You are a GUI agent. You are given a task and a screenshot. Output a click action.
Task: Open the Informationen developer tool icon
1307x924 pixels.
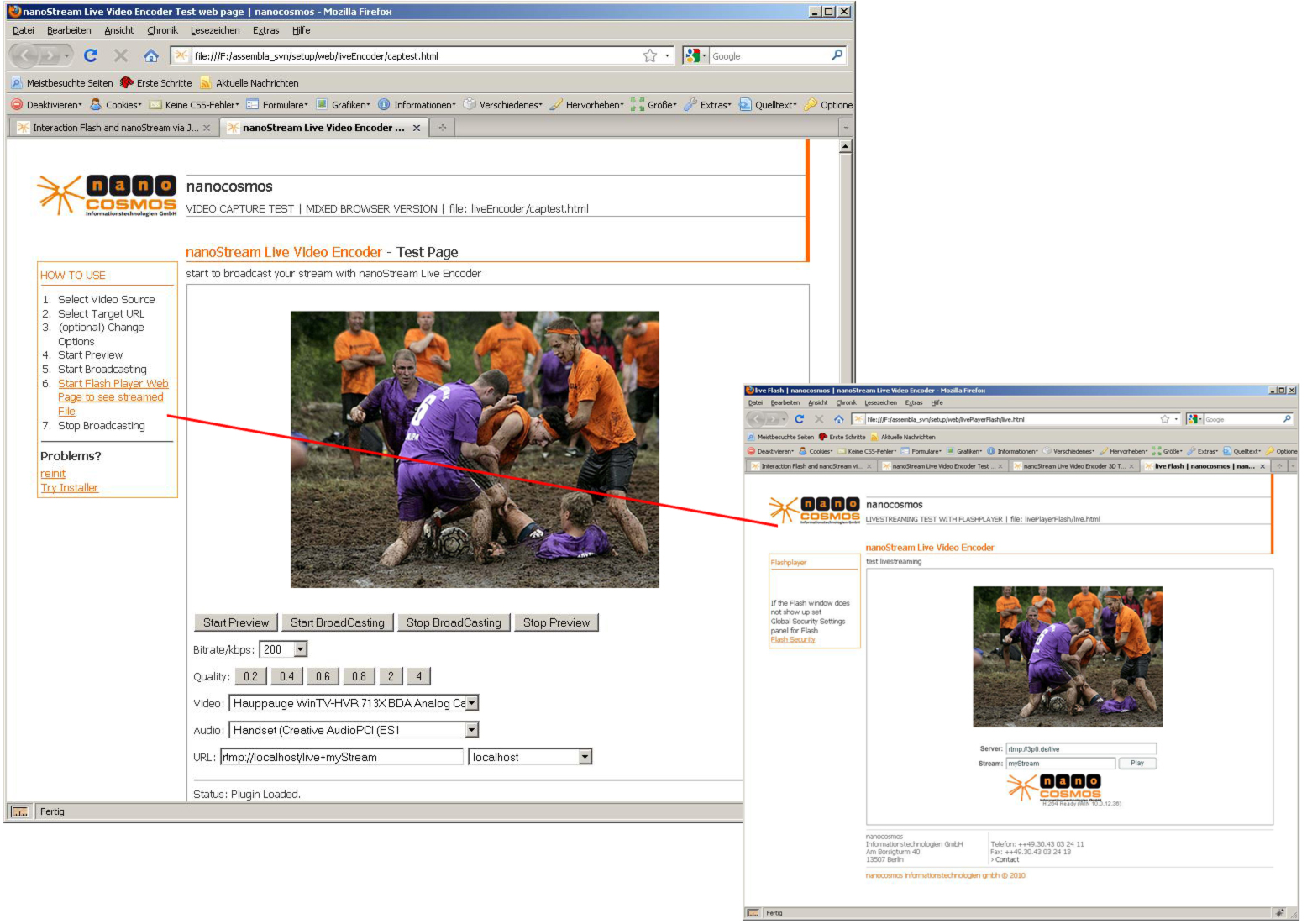(383, 104)
